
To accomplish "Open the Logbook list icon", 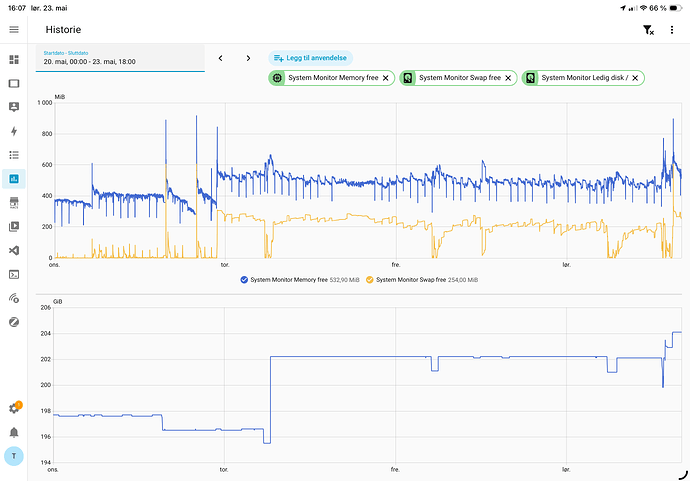I will [x=14, y=155].
